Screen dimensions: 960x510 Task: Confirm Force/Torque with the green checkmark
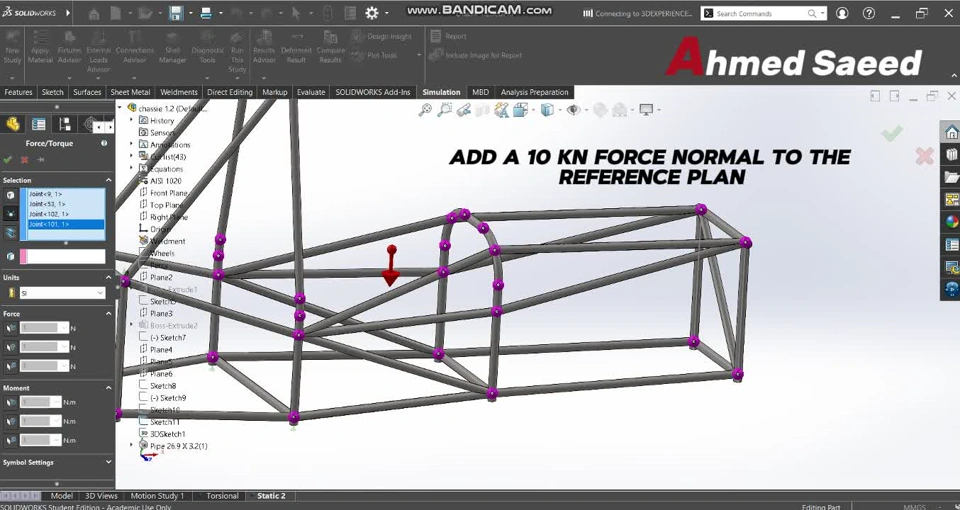coord(7,160)
